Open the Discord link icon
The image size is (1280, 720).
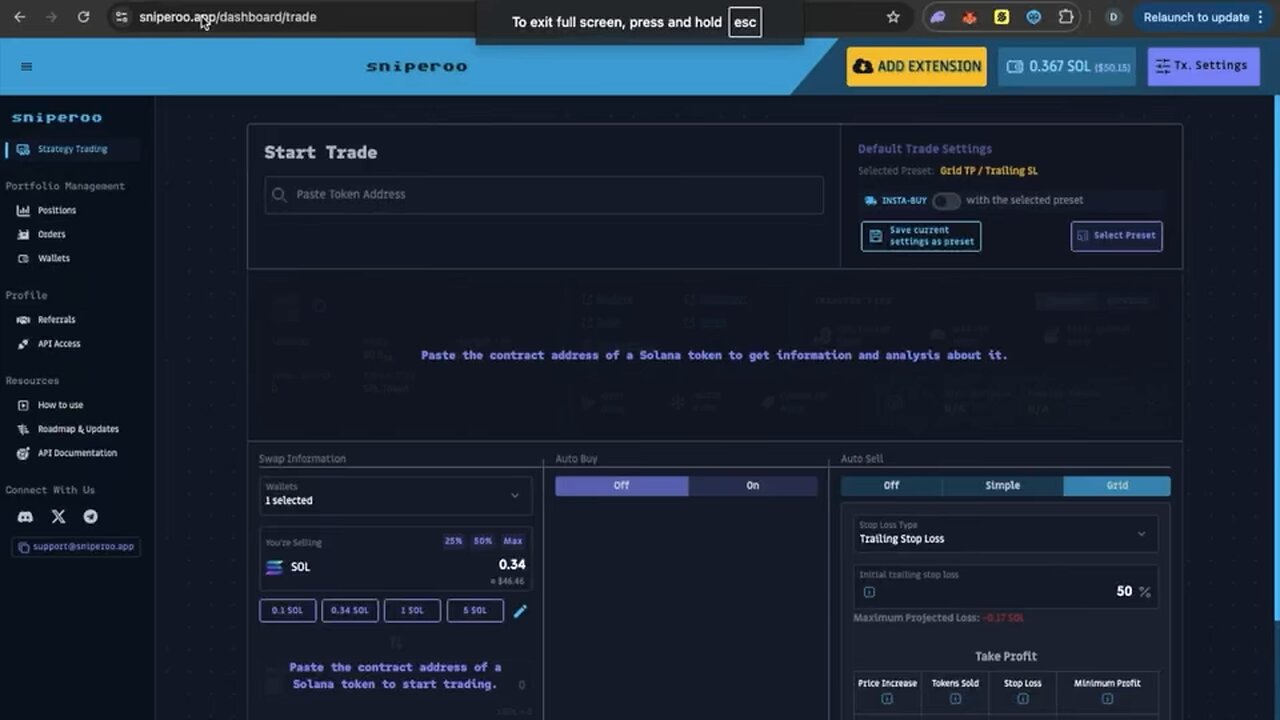pos(25,517)
